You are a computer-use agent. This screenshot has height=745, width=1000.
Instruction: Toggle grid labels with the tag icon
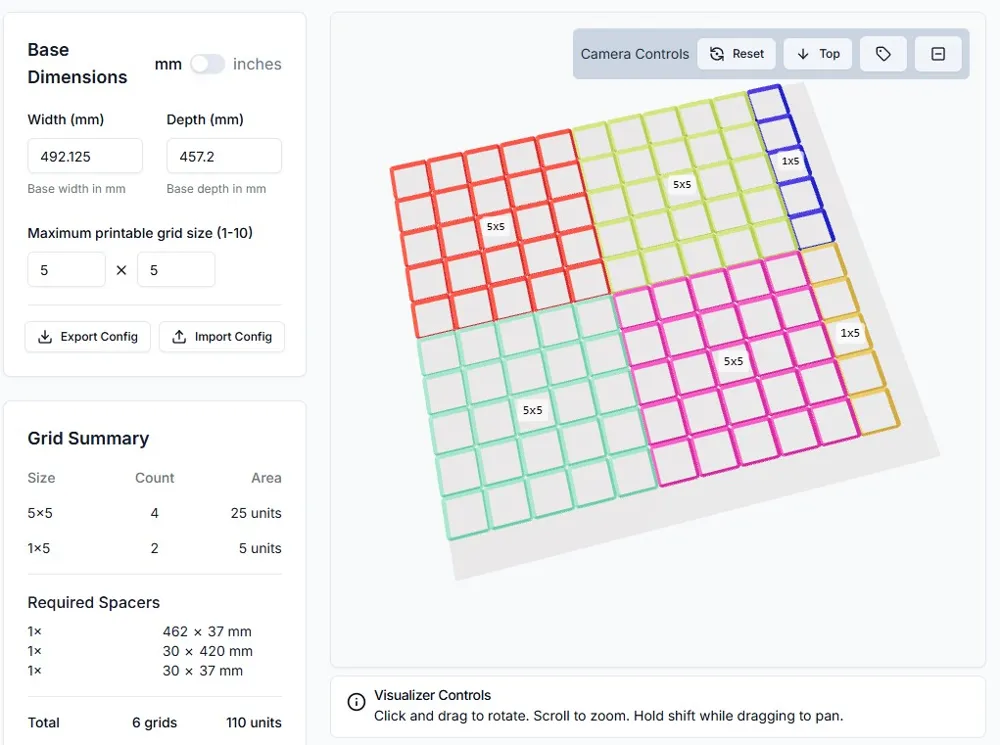click(x=883, y=54)
